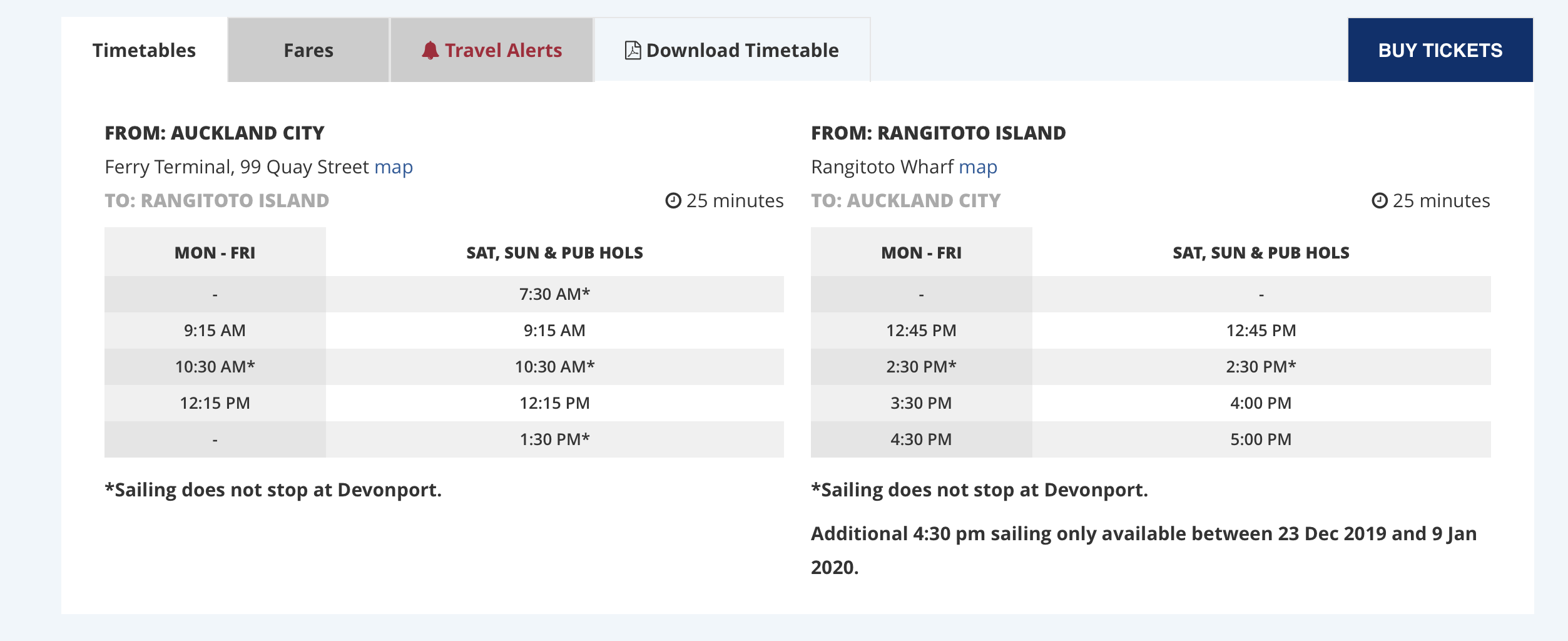Click the 4:30 PM weekday return sailing

pyautogui.click(x=921, y=439)
